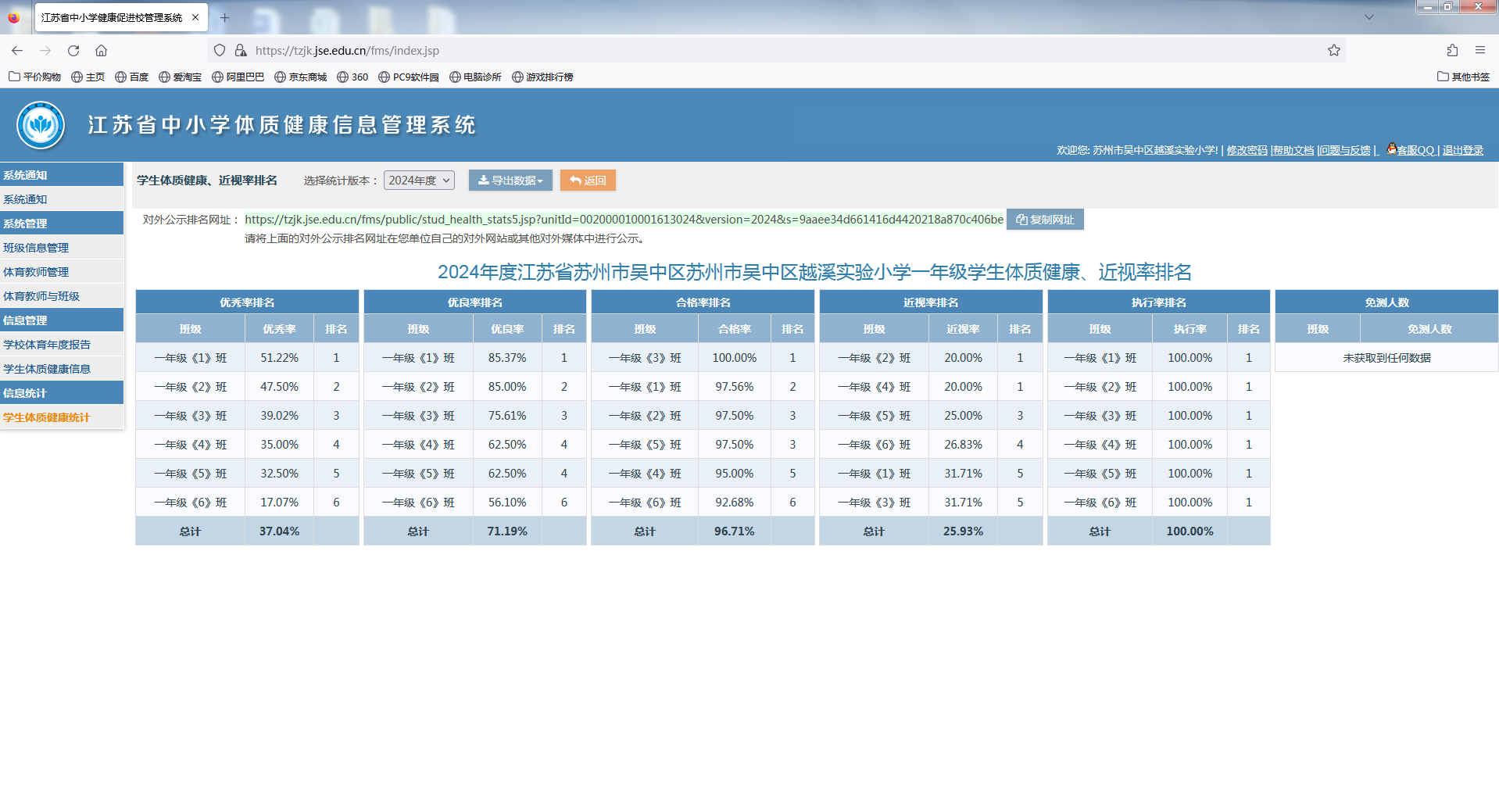Click the 返回 button

[588, 181]
